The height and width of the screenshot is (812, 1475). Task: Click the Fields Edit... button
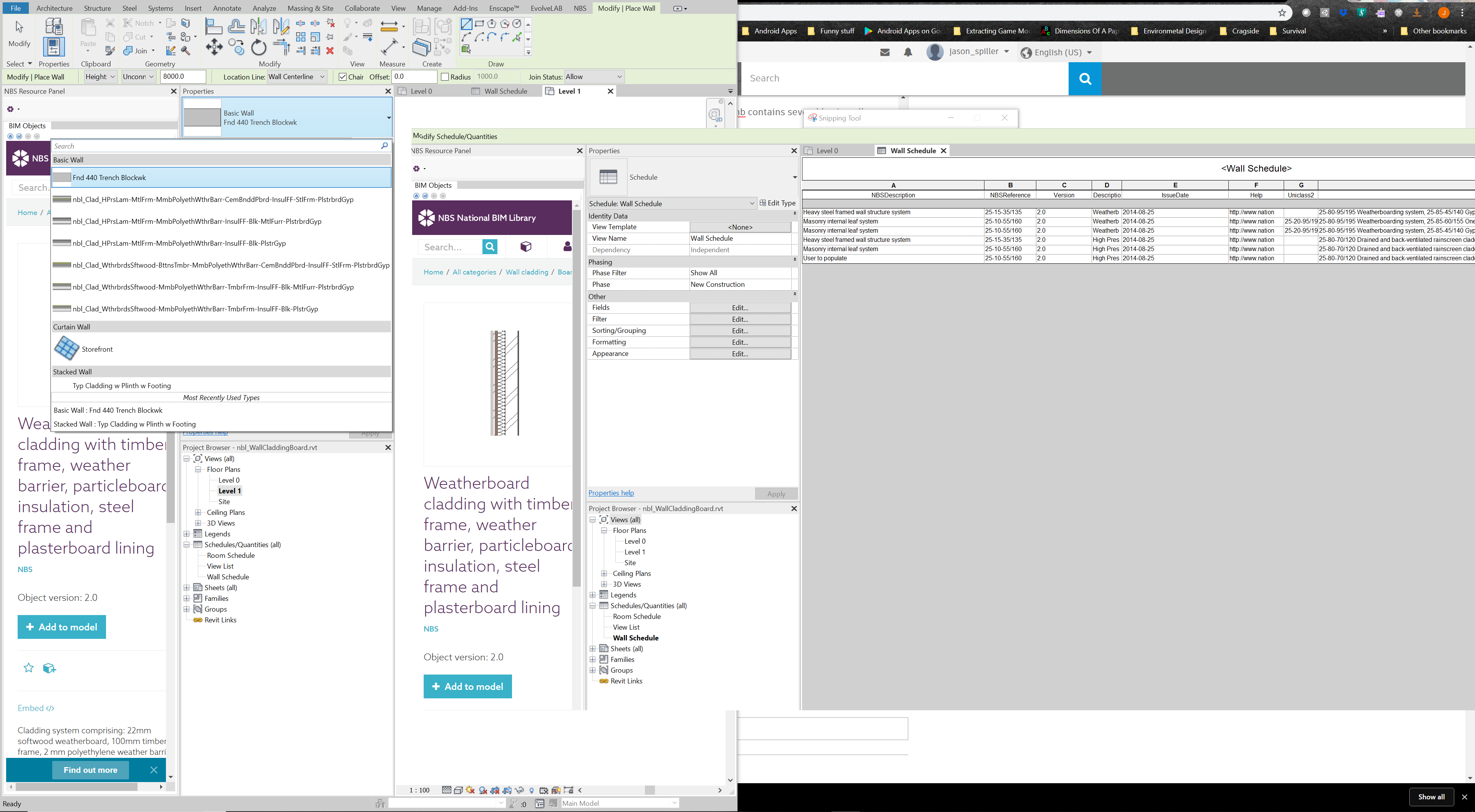(x=740, y=307)
